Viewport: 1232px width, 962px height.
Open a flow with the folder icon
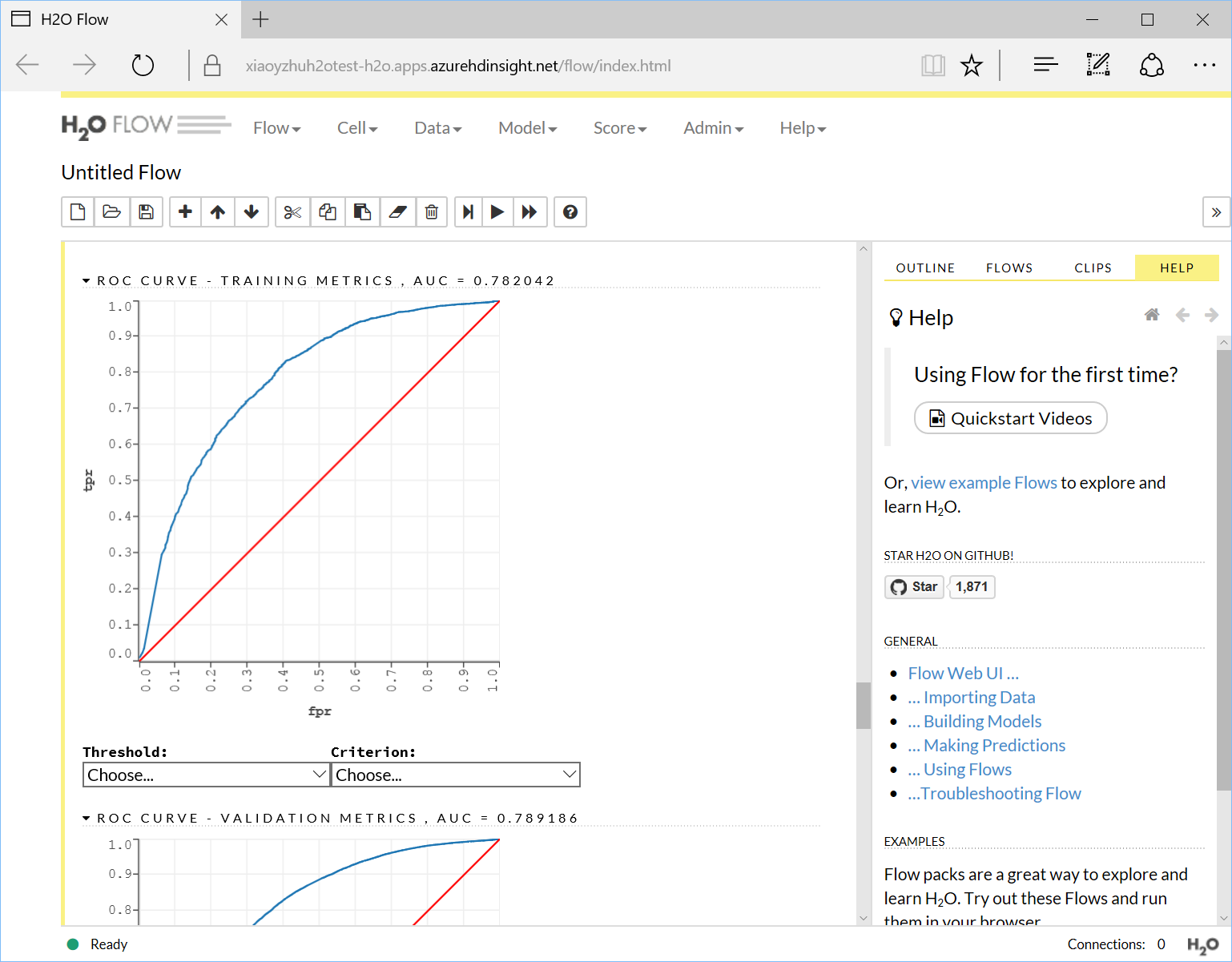[x=112, y=212]
